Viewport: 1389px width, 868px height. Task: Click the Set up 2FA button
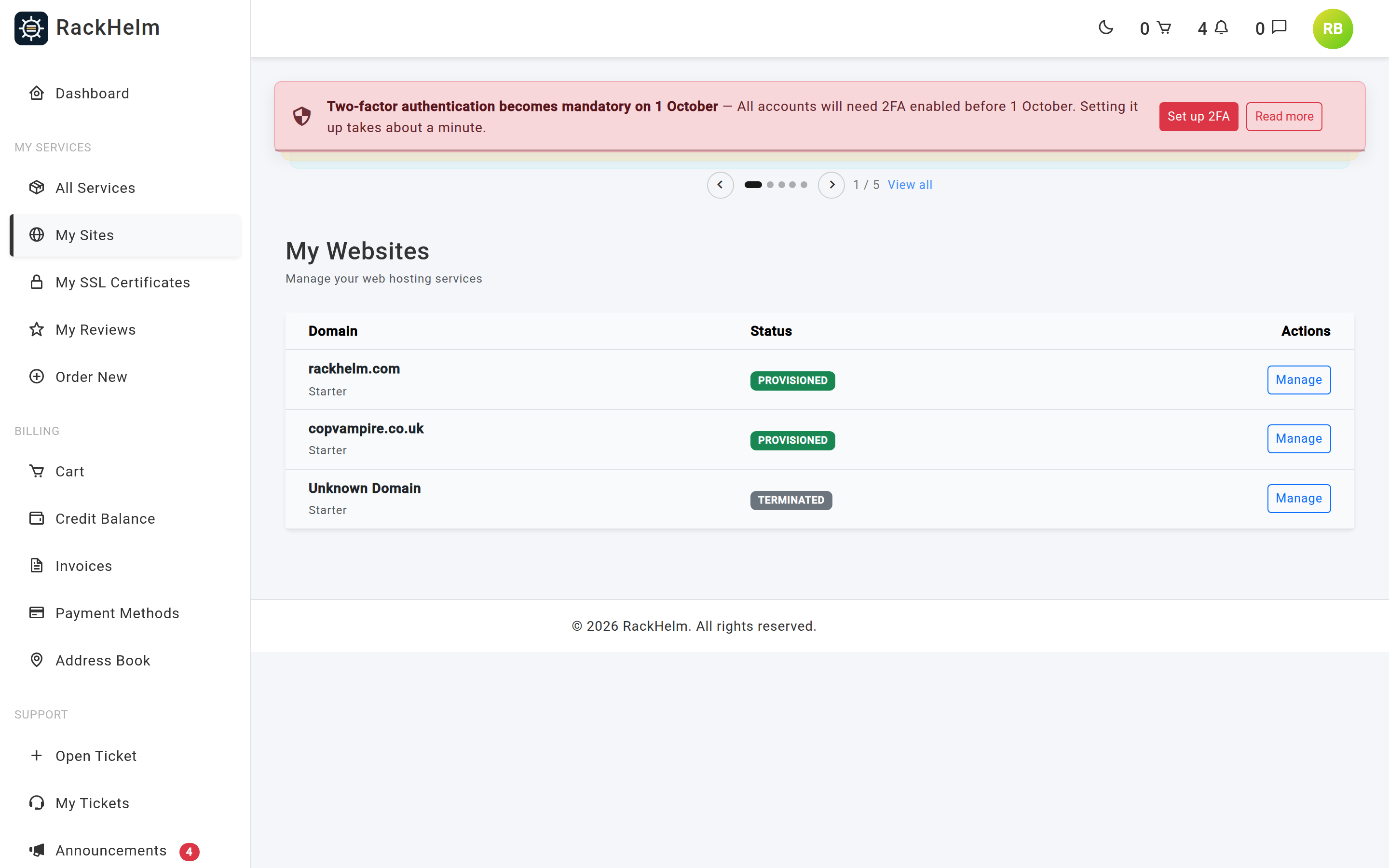[x=1198, y=117]
